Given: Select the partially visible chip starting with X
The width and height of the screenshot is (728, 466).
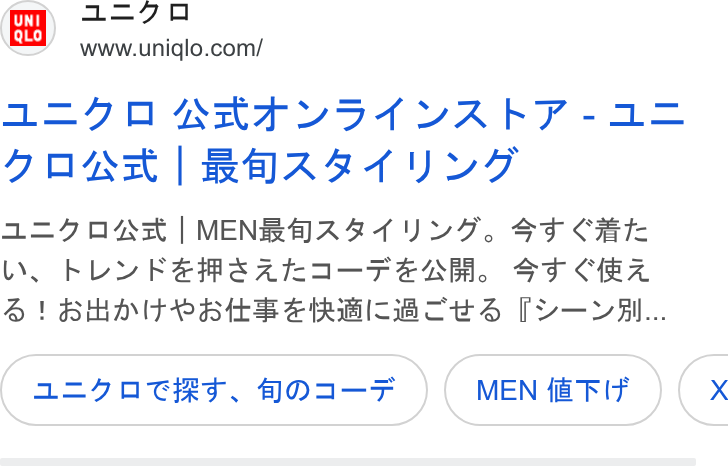Looking at the screenshot, I should (x=704, y=390).
